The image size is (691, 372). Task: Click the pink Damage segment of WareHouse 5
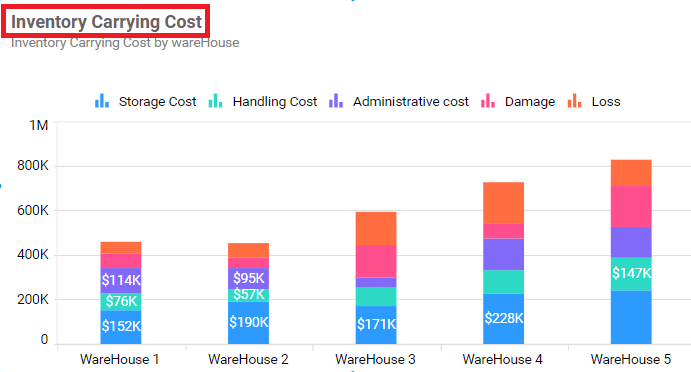pos(631,206)
